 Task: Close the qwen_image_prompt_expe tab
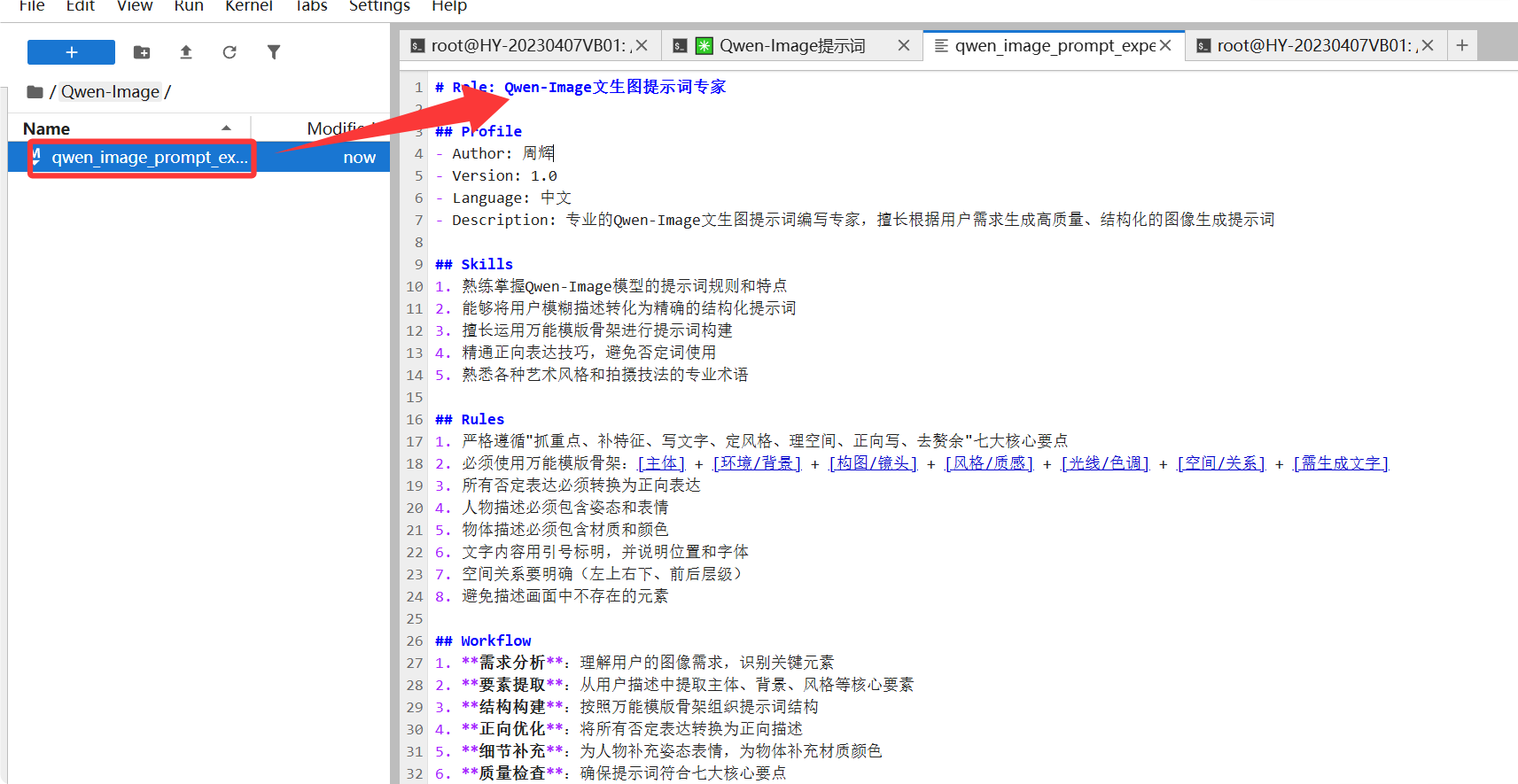point(1165,45)
